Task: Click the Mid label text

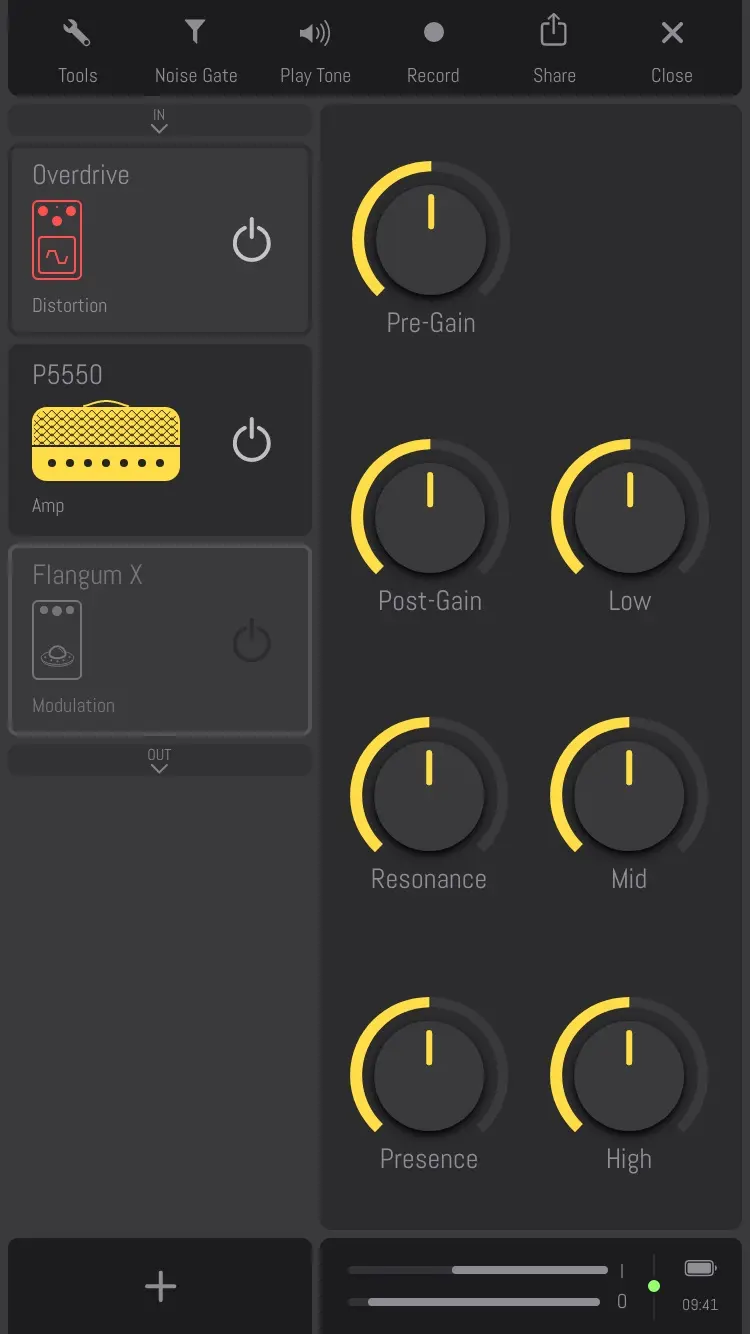Action: click(x=629, y=879)
